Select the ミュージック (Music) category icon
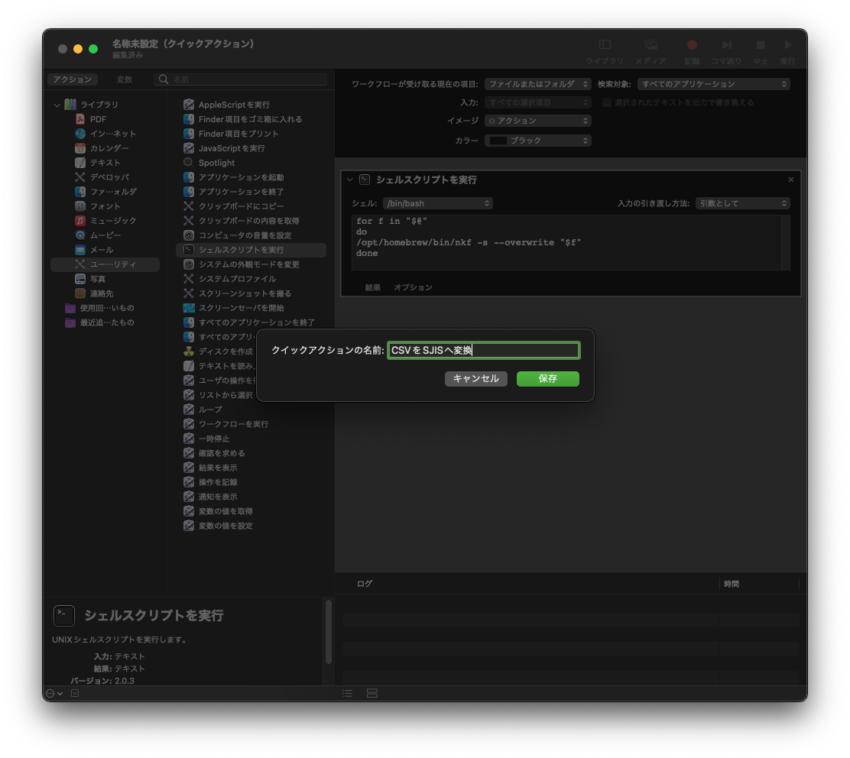 pyautogui.click(x=81, y=220)
